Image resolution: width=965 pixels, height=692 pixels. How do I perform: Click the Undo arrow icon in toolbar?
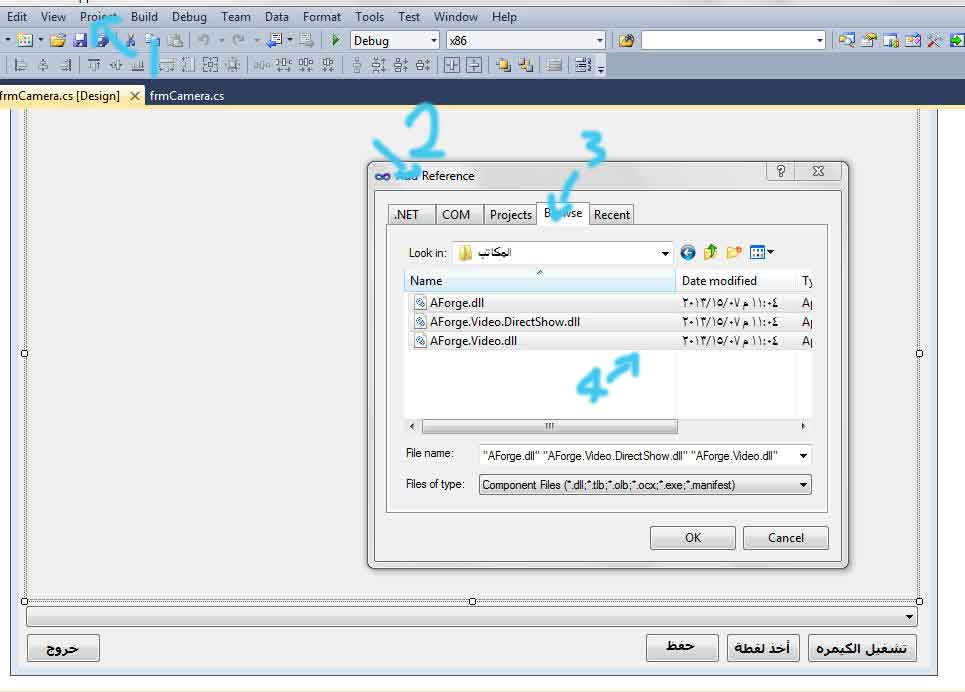(x=203, y=40)
